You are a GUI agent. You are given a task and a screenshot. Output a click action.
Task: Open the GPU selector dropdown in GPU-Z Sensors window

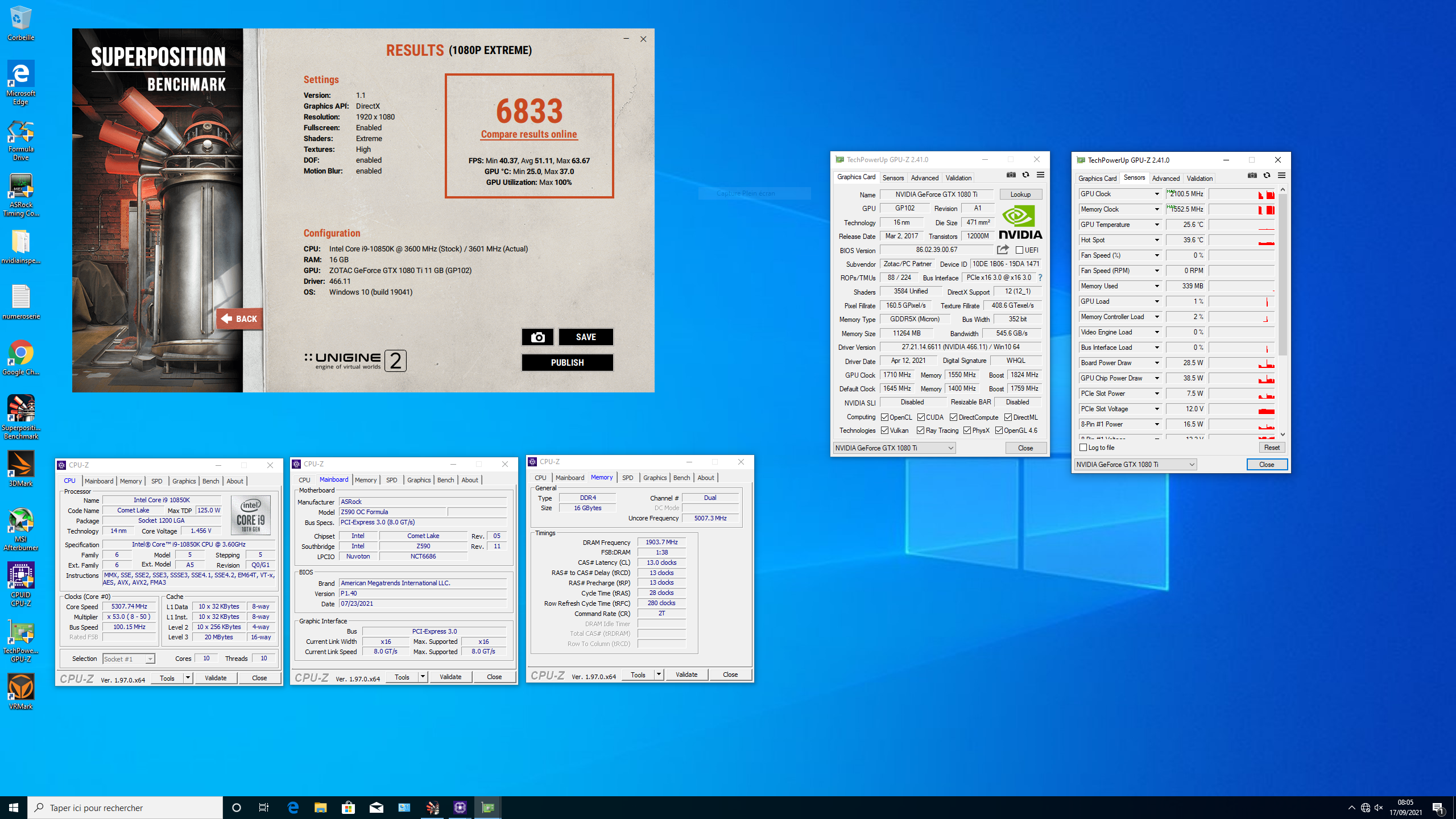1136,465
